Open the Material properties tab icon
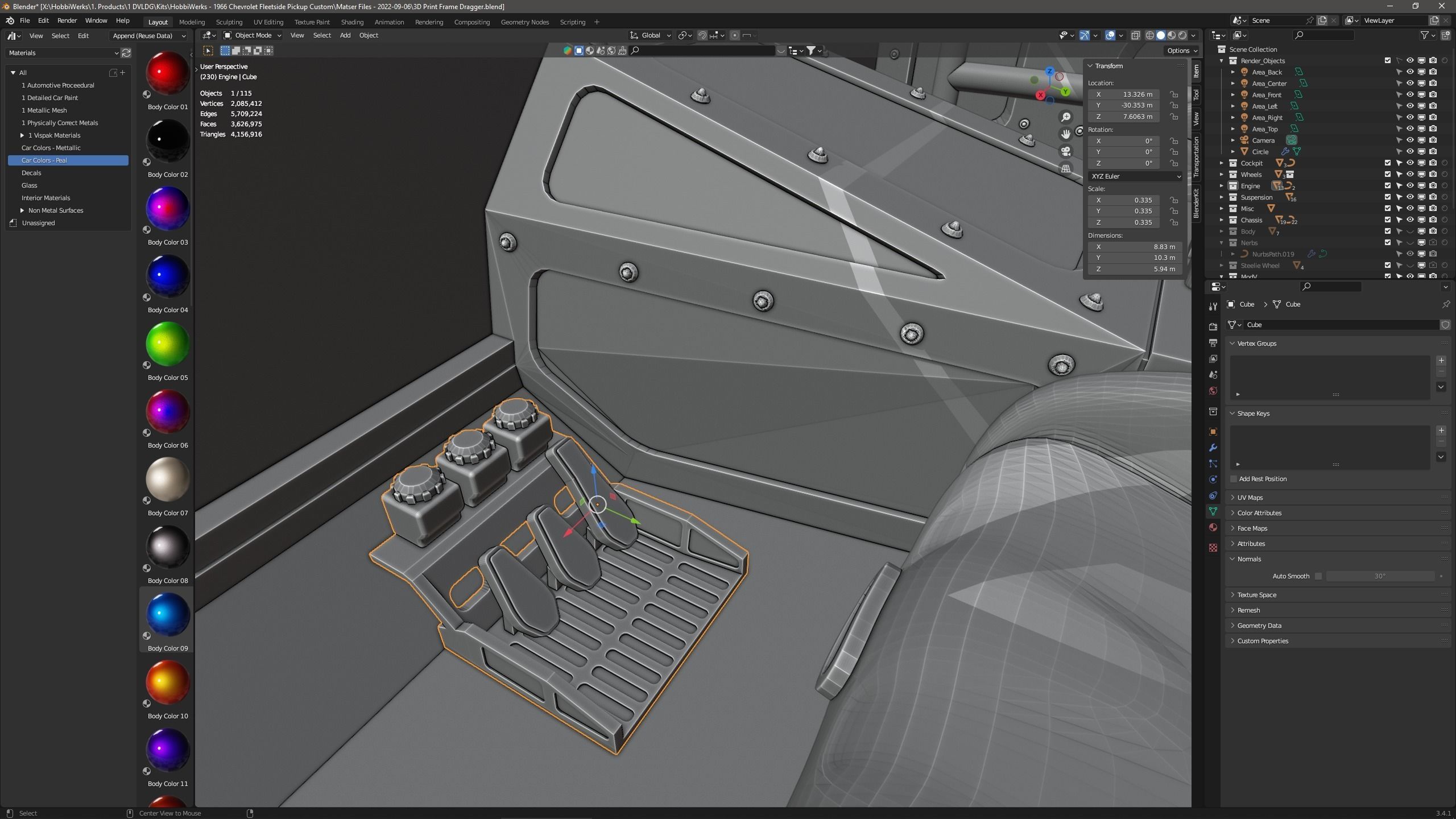This screenshot has height=819, width=1456. click(x=1213, y=527)
